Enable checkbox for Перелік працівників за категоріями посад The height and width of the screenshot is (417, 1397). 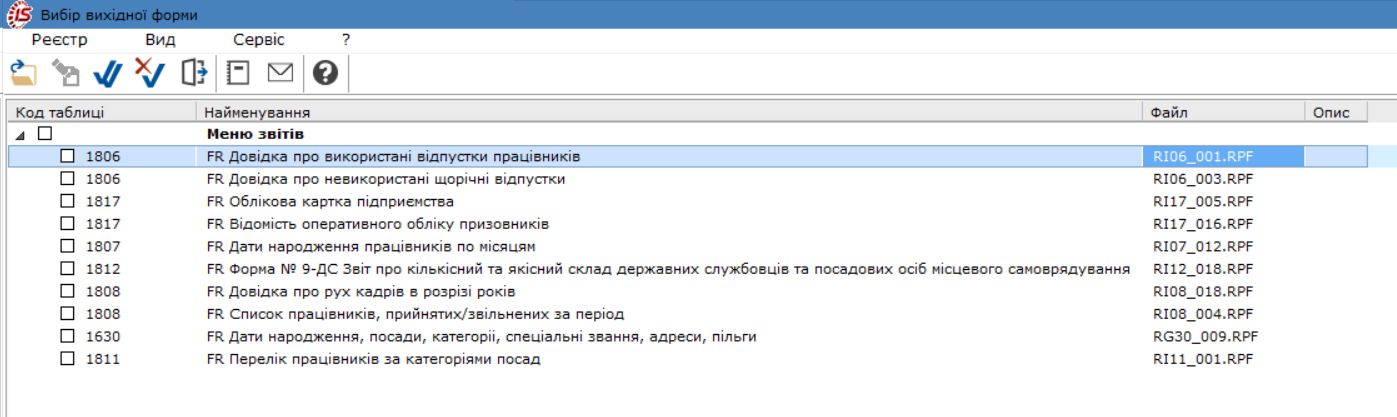pos(67,359)
